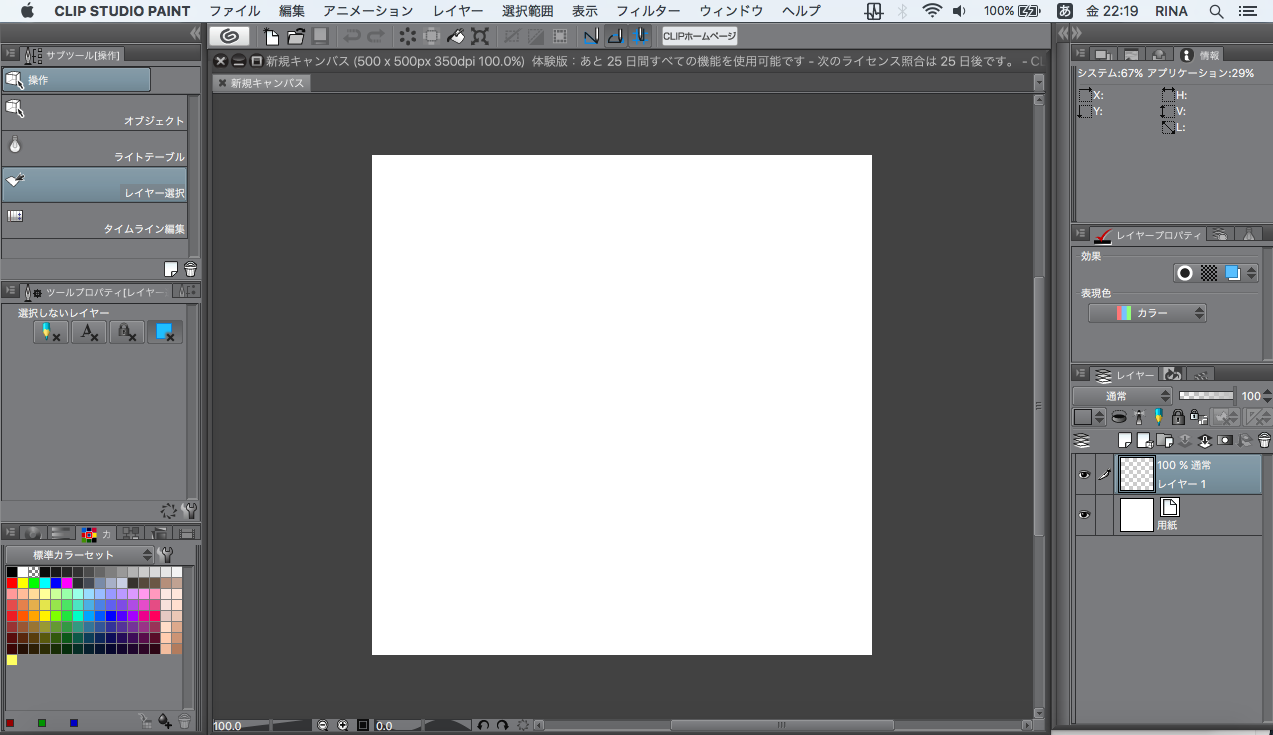Create layer mask icon

(1225, 439)
